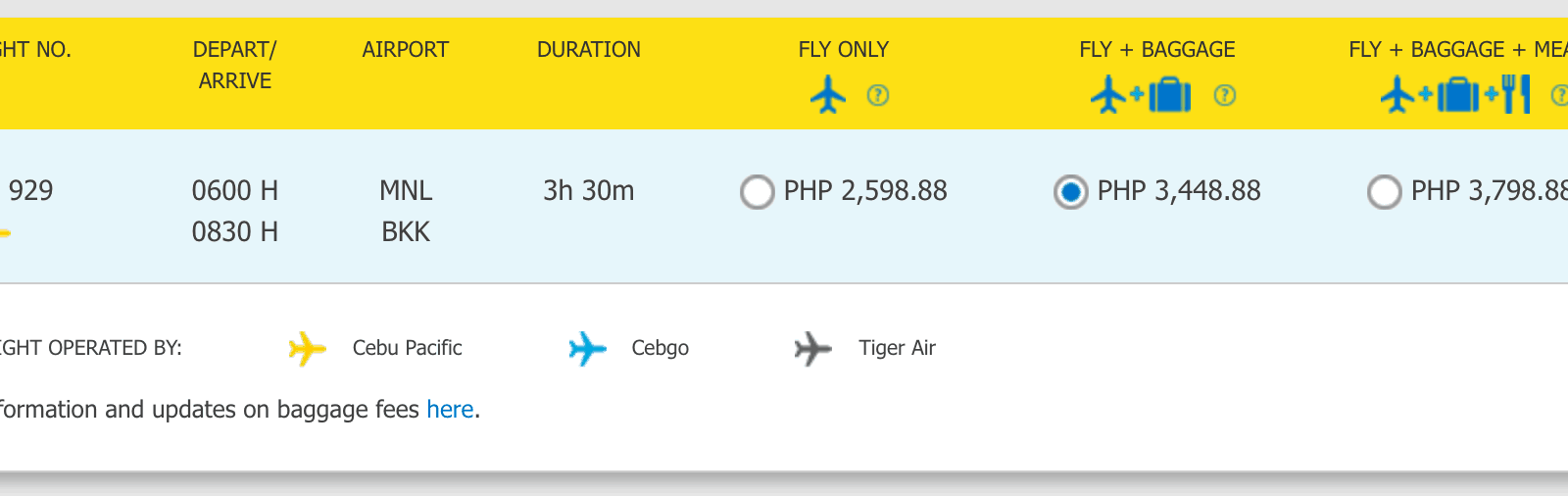The width and height of the screenshot is (1568, 496).
Task: Click the Duration column header
Action: pos(588,49)
